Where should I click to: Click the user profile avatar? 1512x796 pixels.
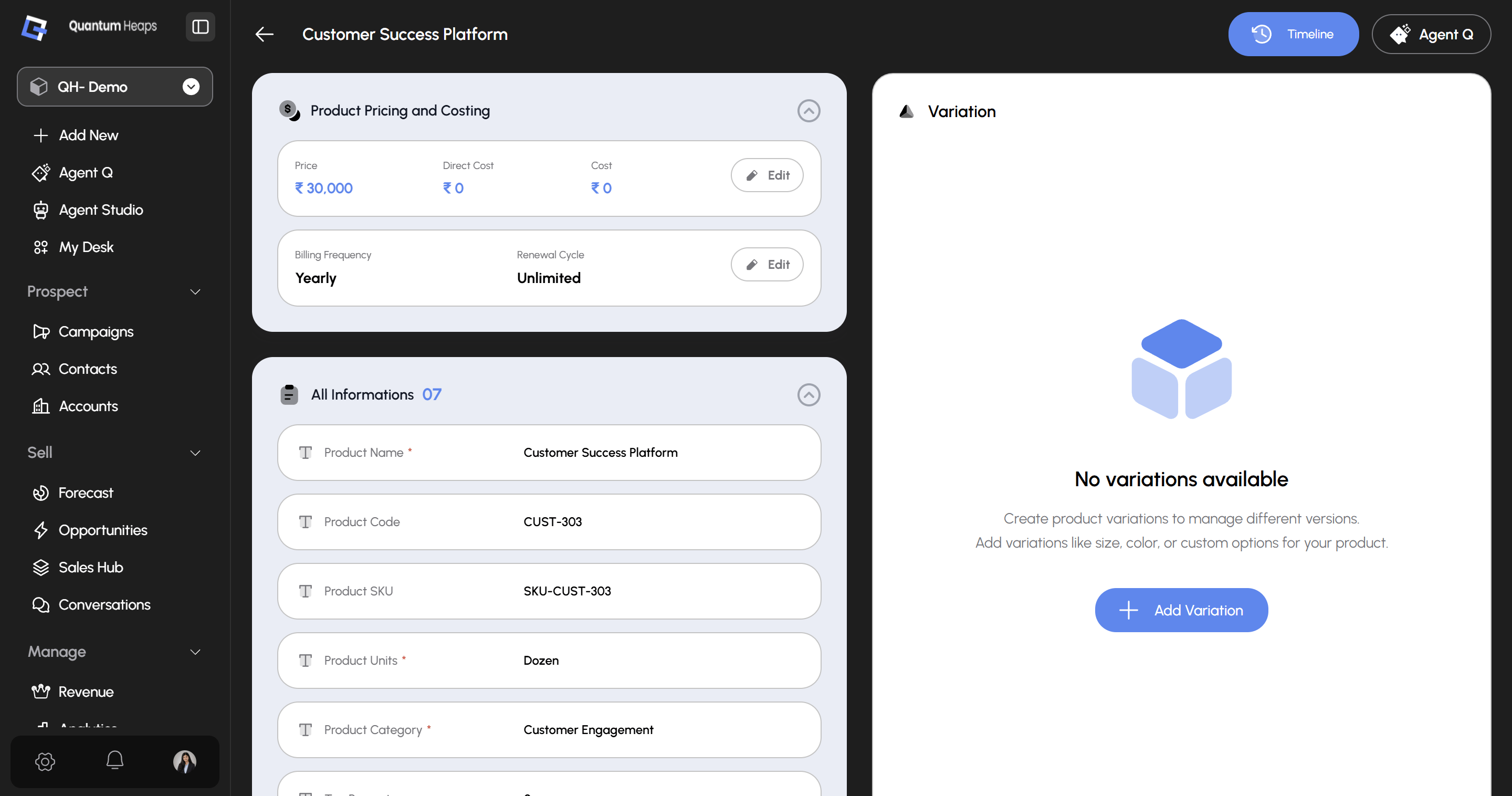click(185, 761)
